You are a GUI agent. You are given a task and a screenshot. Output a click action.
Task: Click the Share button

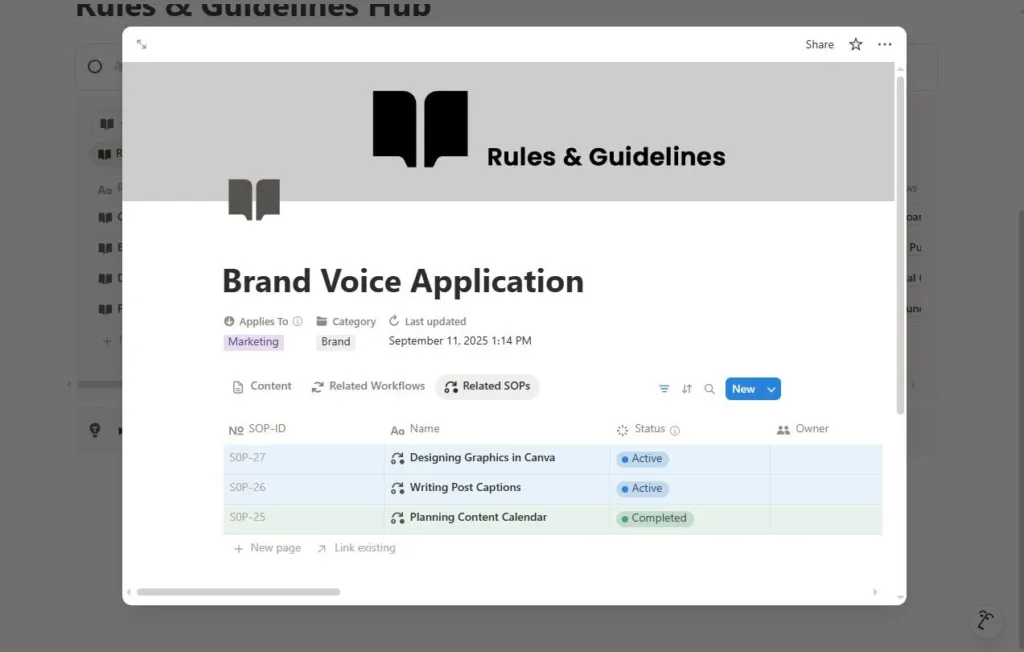pyautogui.click(x=819, y=45)
